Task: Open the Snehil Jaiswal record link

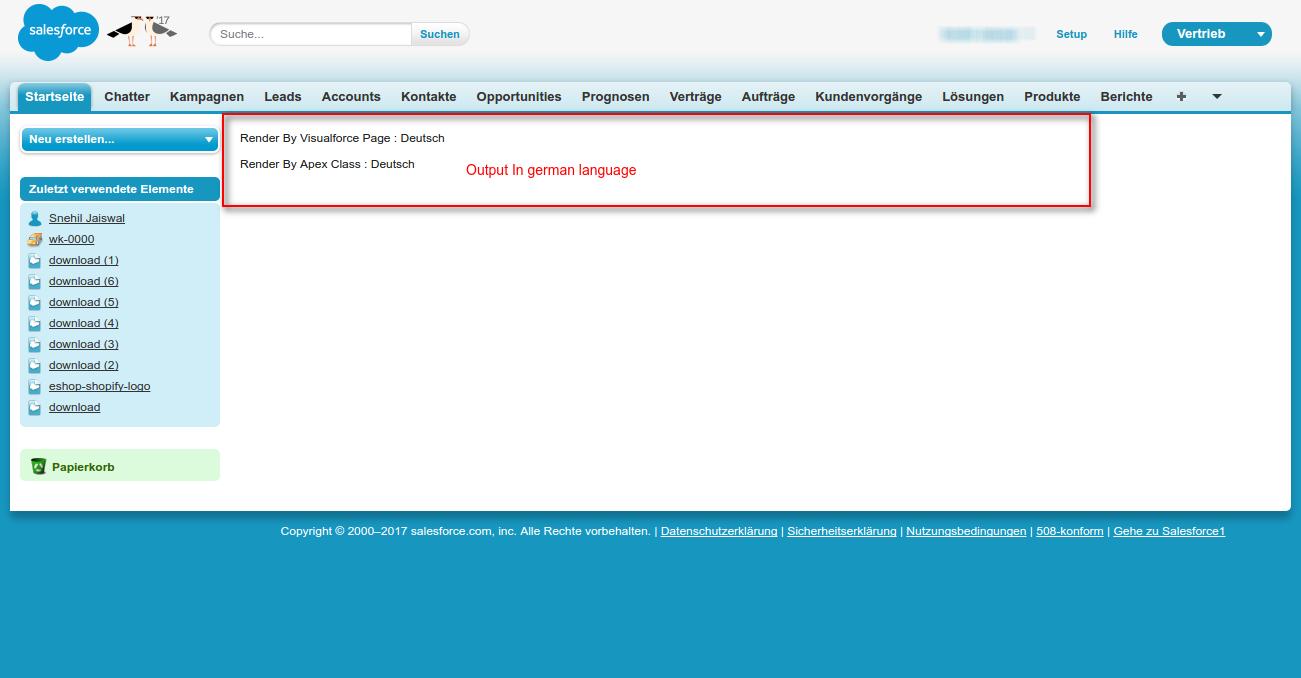Action: (87, 218)
